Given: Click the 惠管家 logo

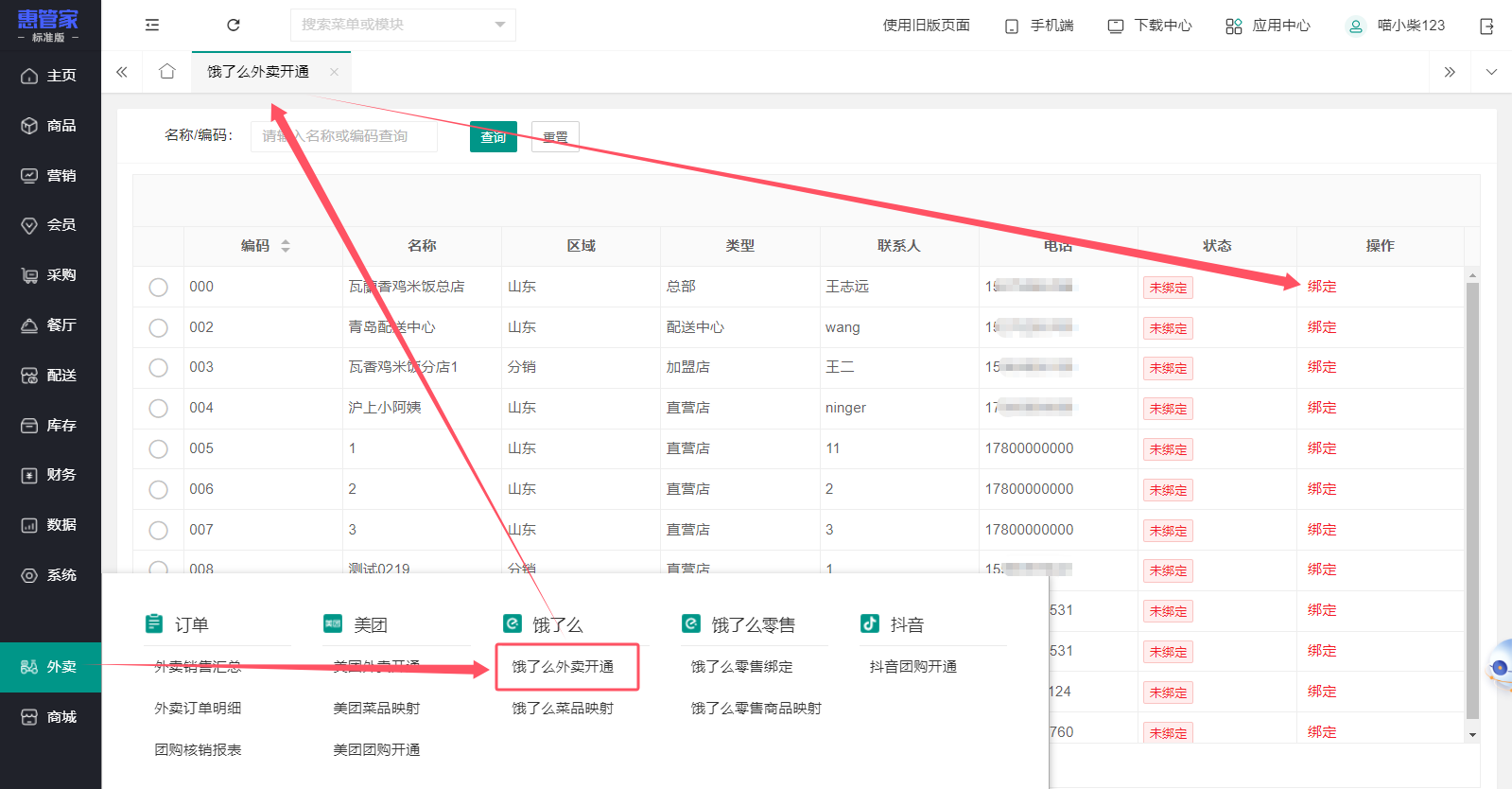Looking at the screenshot, I should coord(48,25).
